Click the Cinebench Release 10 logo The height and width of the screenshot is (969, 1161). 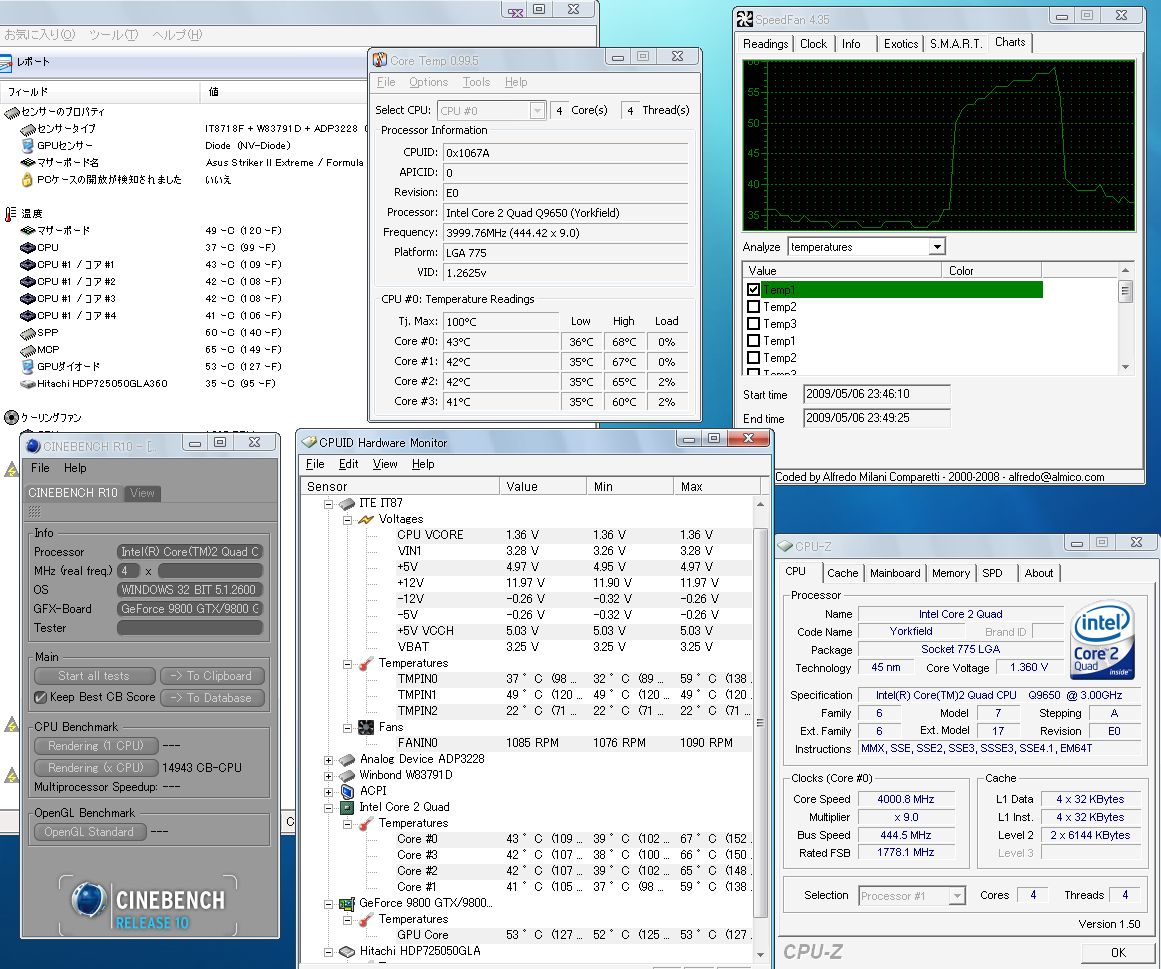coord(149,903)
